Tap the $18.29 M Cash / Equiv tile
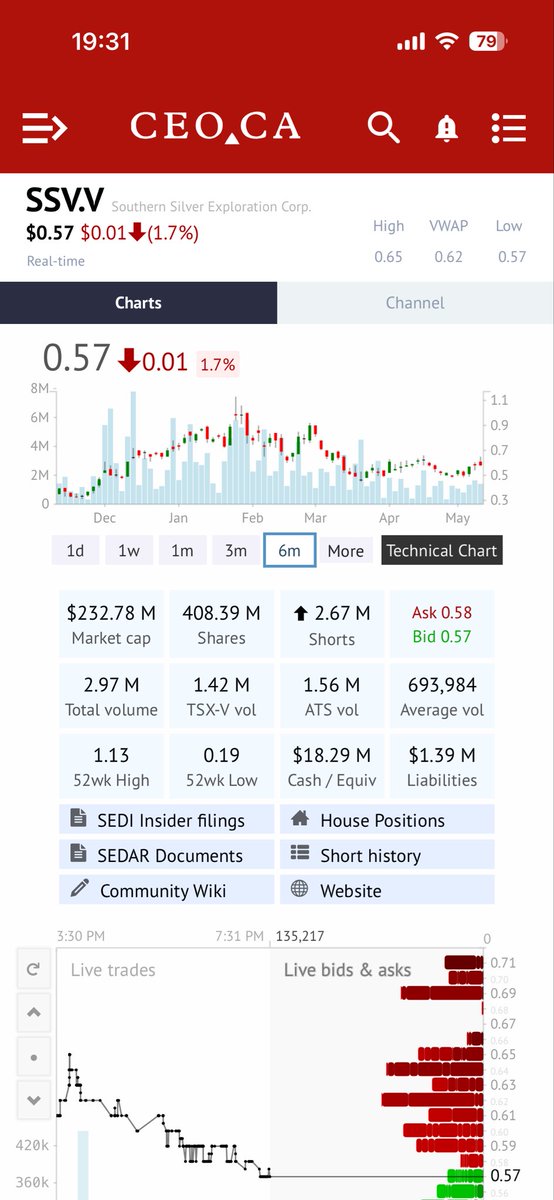The image size is (554, 1200). tap(332, 767)
